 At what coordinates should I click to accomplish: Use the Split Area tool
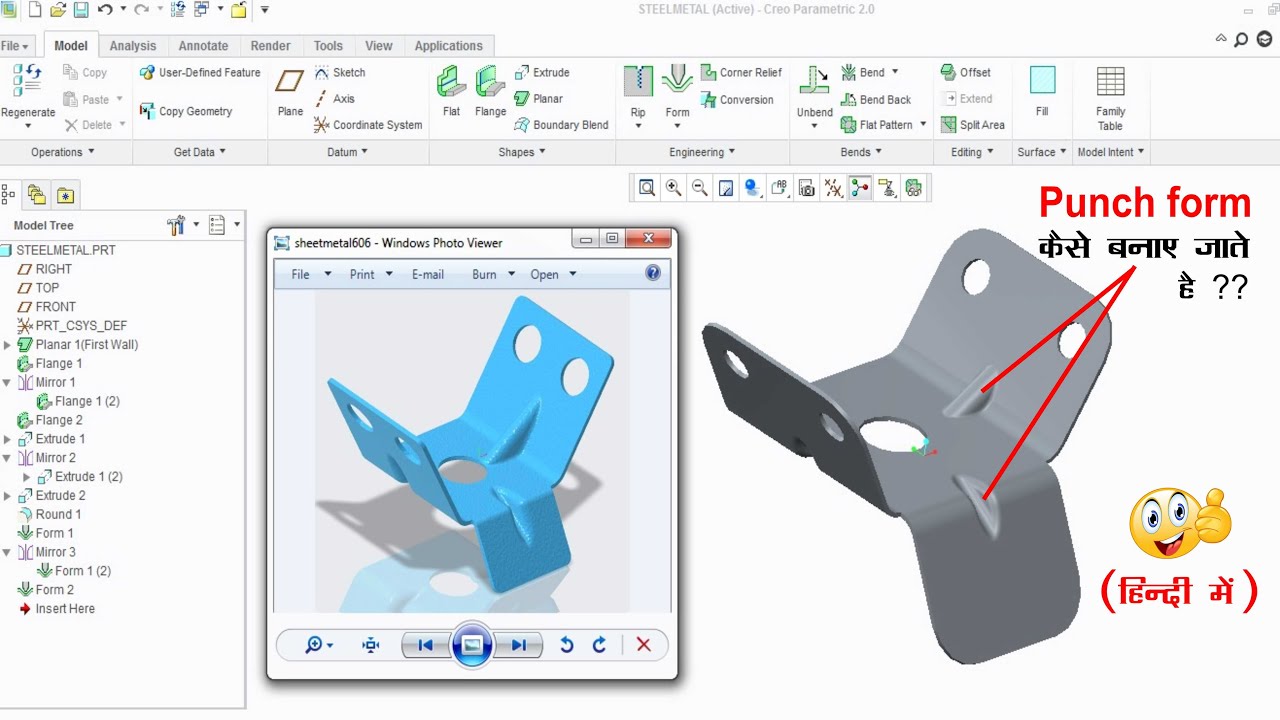(x=973, y=125)
